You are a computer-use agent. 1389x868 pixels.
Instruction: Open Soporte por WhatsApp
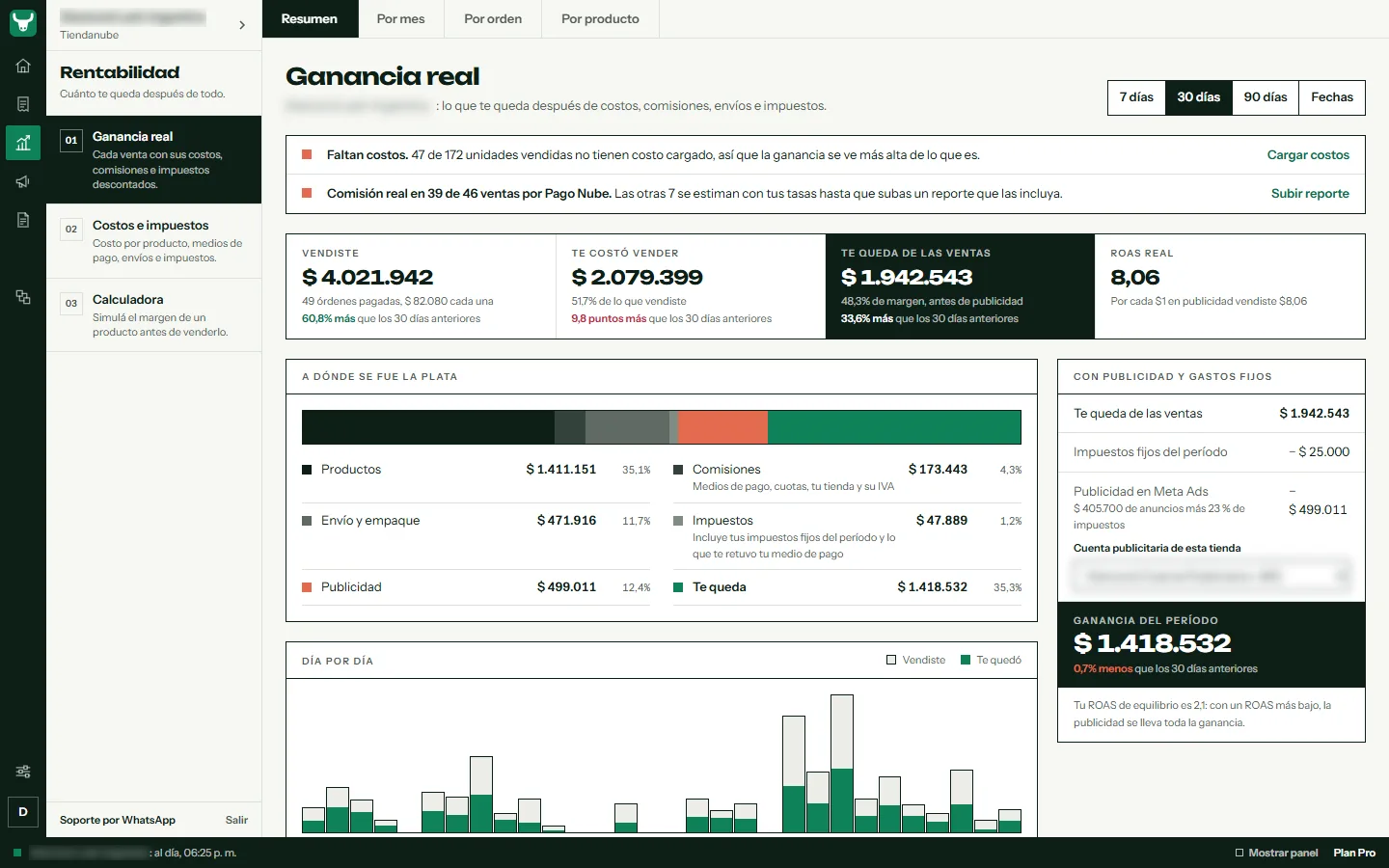click(x=118, y=820)
